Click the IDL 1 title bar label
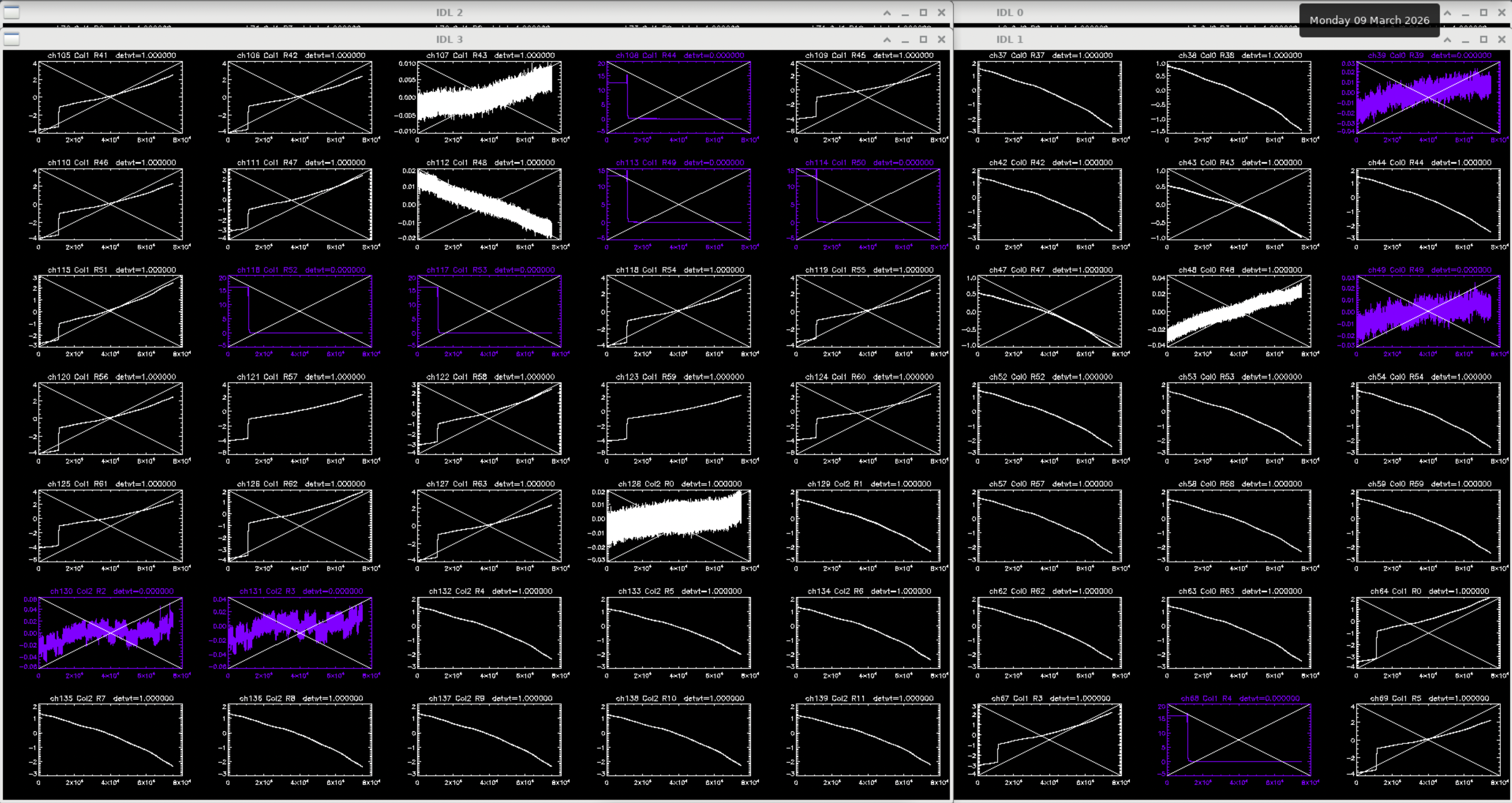This screenshot has width=1512, height=803. click(1010, 39)
